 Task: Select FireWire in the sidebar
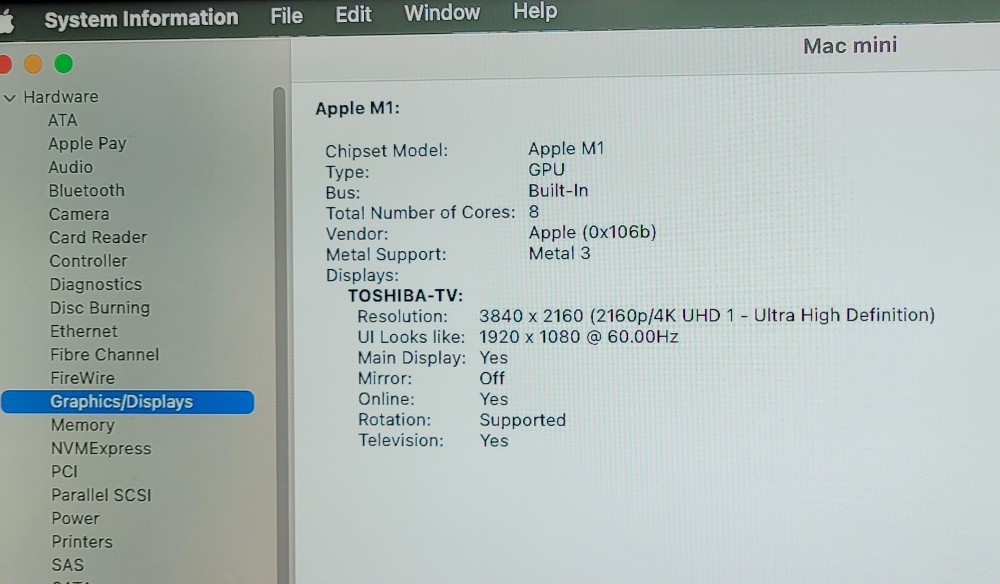tap(83, 378)
